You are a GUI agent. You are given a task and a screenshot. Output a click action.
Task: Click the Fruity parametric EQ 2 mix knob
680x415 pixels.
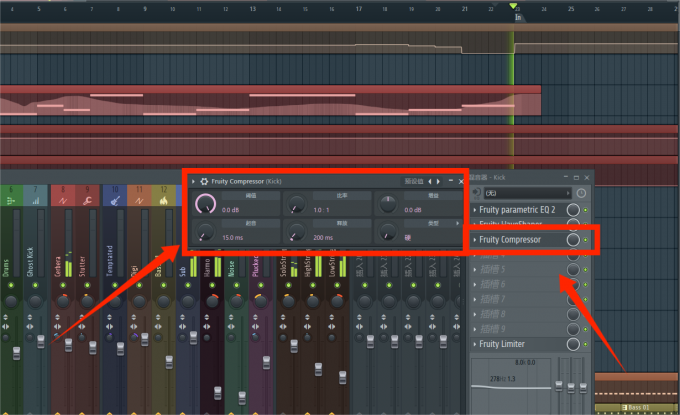573,210
